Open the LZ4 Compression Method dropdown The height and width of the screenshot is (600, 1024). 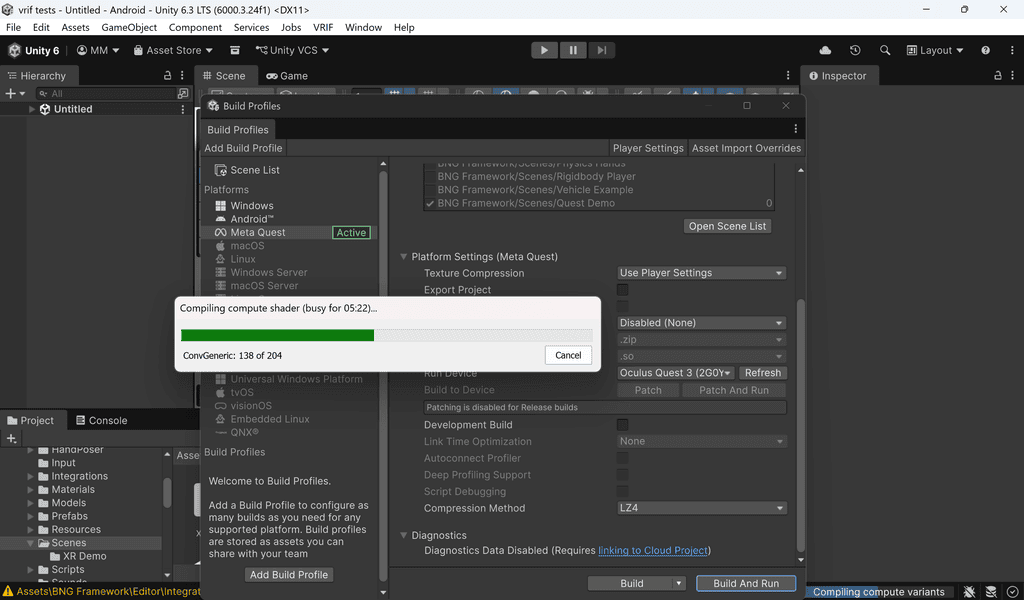pyautogui.click(x=701, y=508)
